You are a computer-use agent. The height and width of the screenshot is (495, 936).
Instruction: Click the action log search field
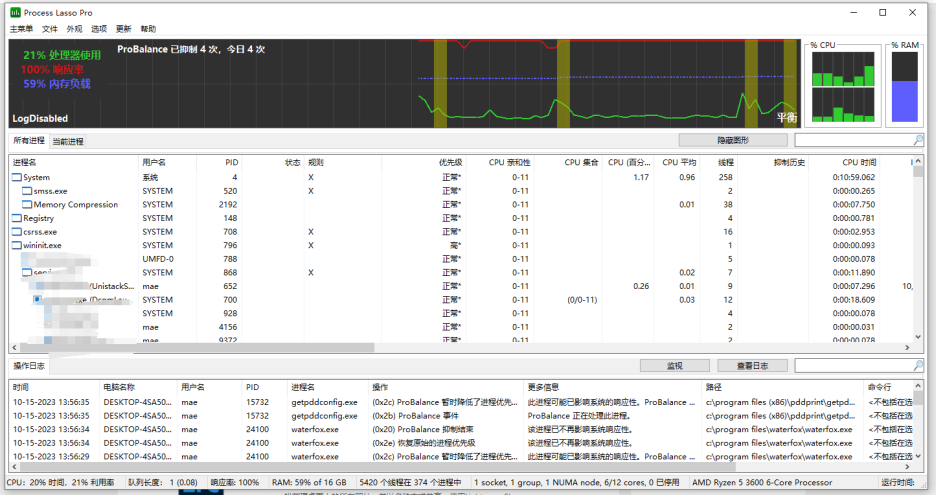tap(854, 365)
